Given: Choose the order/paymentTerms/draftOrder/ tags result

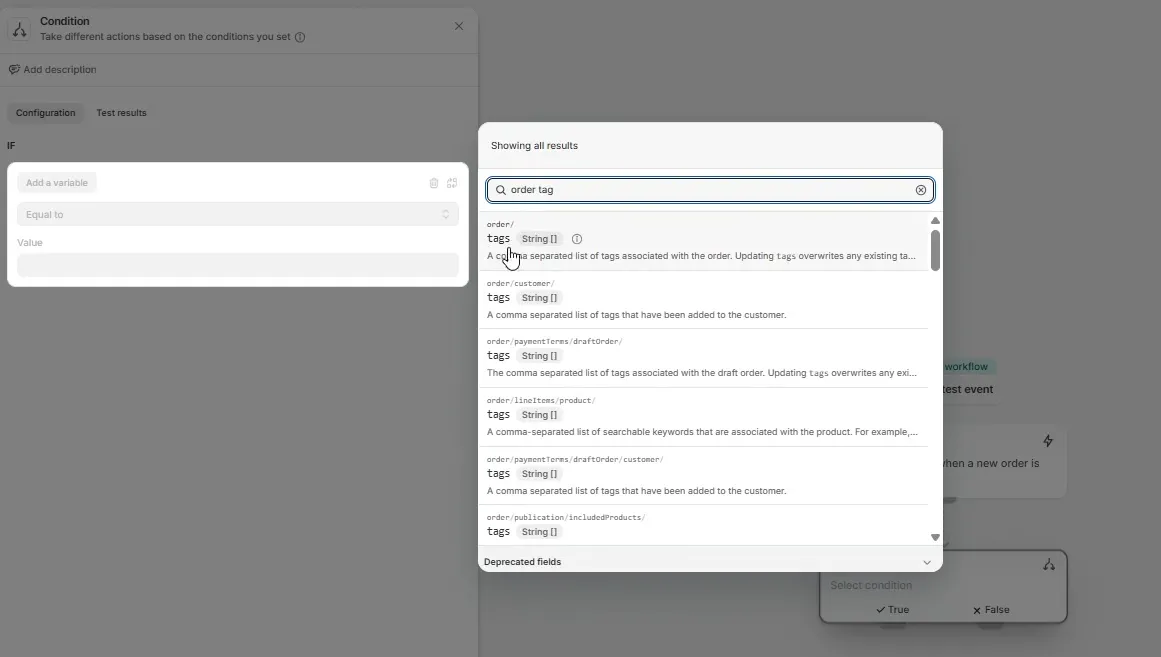Looking at the screenshot, I should 703,358.
